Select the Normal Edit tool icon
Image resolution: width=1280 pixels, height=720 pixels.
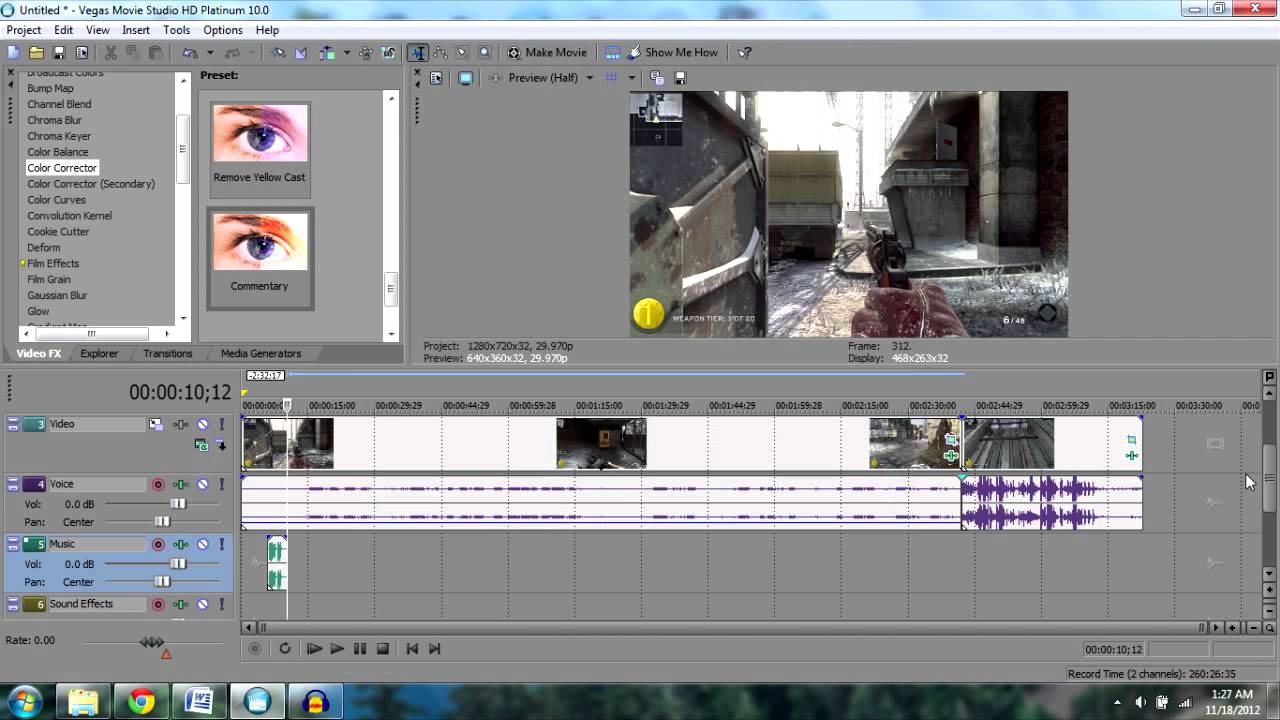tap(418, 53)
